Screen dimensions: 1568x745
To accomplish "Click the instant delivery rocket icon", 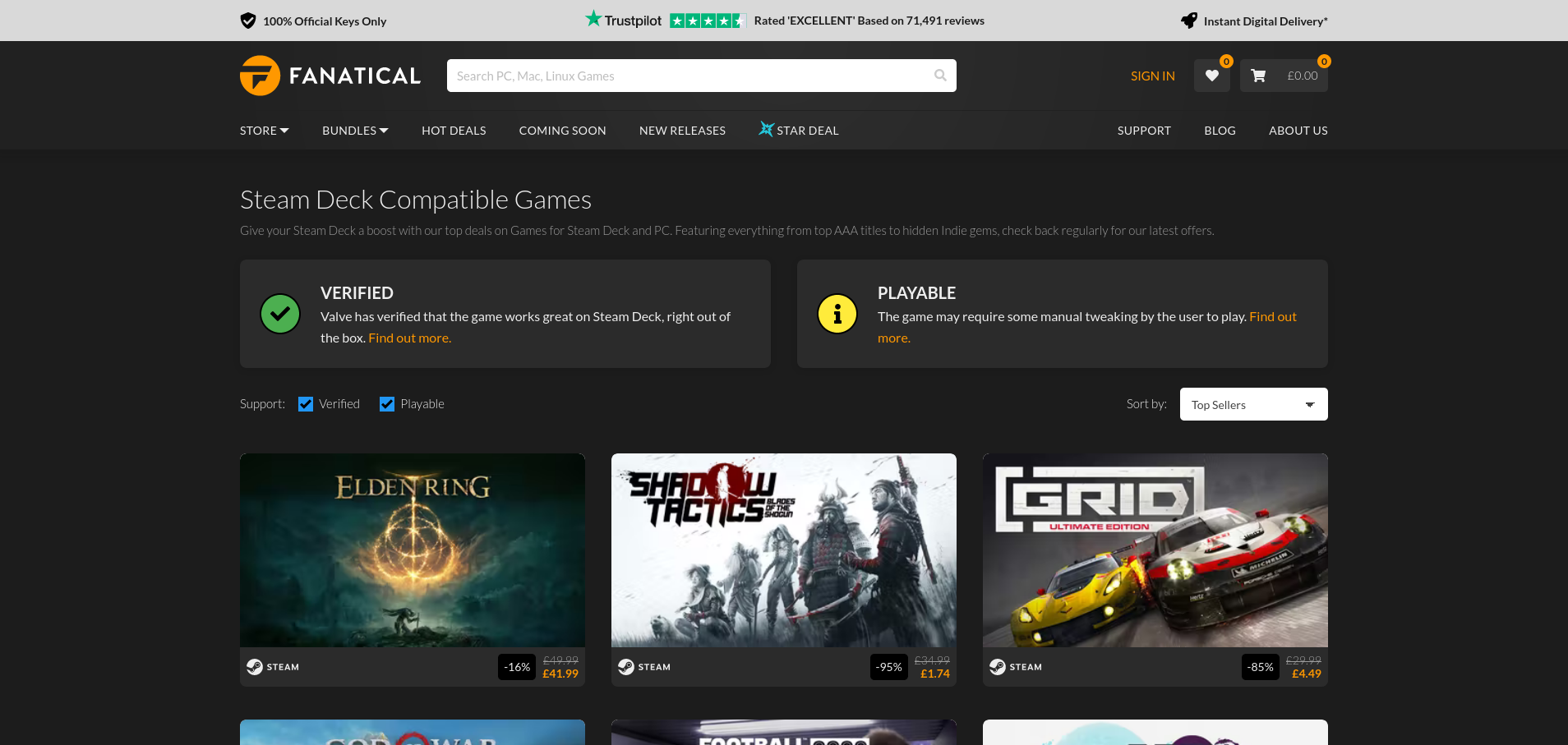I will 1189,21.
